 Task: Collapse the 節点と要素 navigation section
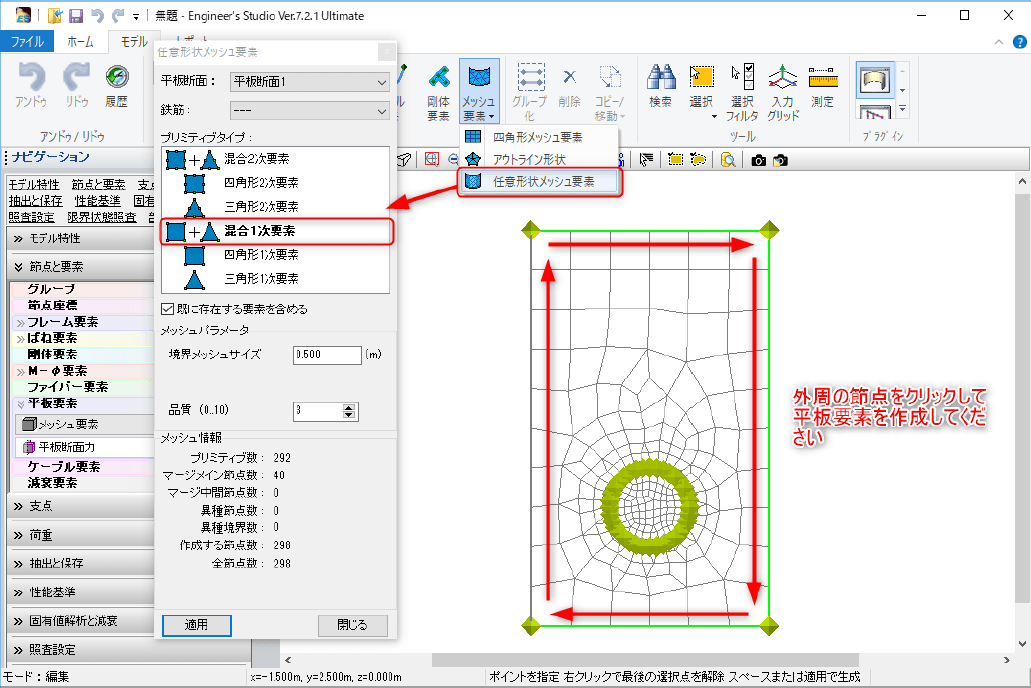(81, 266)
